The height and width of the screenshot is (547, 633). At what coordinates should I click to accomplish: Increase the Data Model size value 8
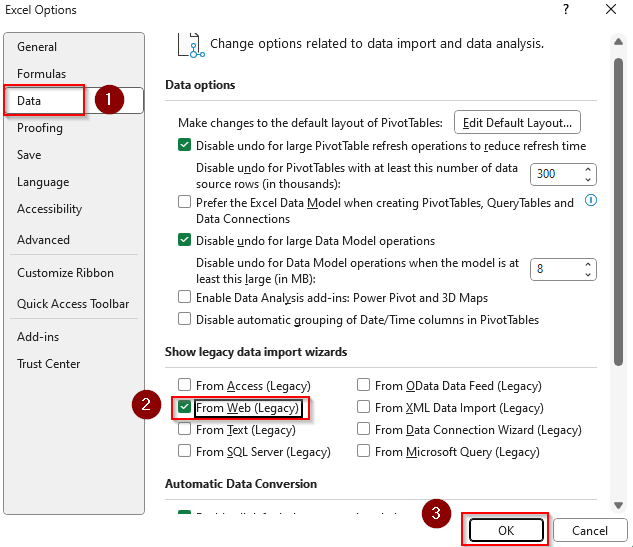[x=588, y=264]
